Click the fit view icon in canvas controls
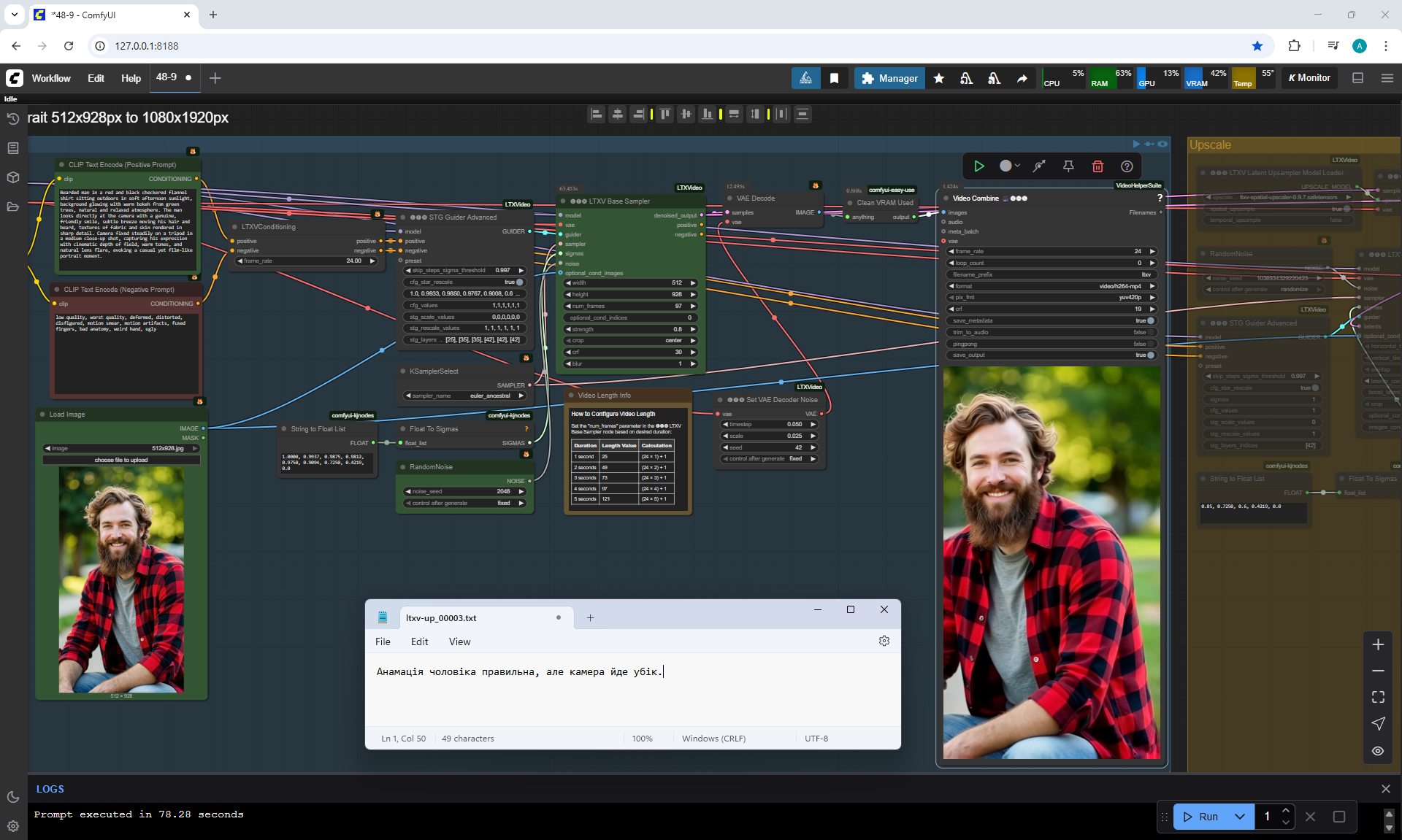This screenshot has height=840, width=1402. coord(1378,697)
